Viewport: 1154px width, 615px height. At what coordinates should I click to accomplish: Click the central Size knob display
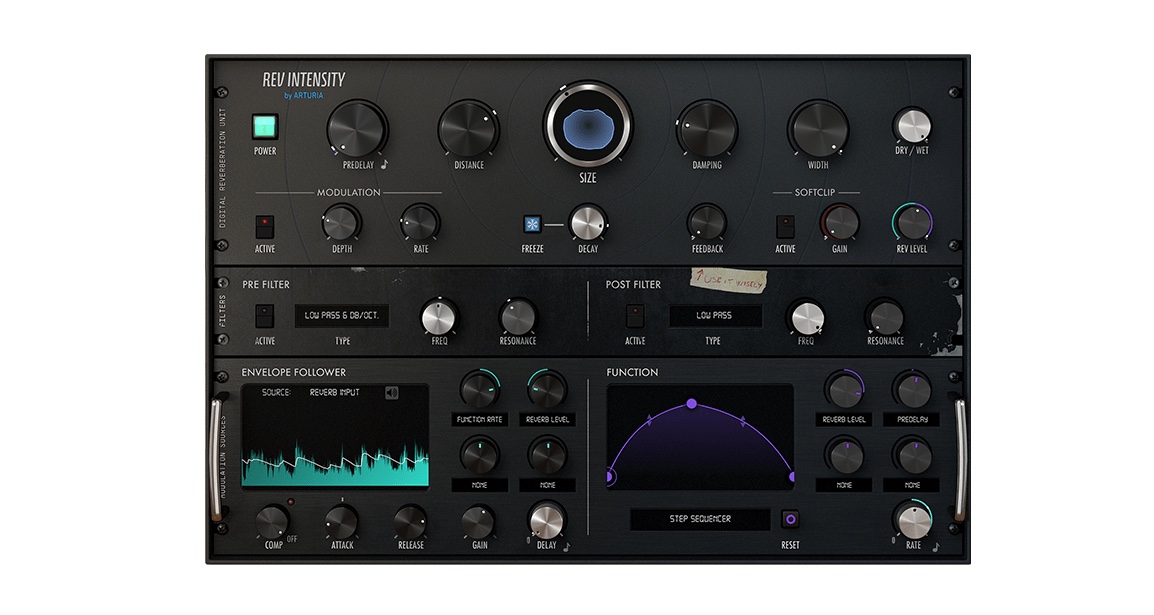[588, 127]
